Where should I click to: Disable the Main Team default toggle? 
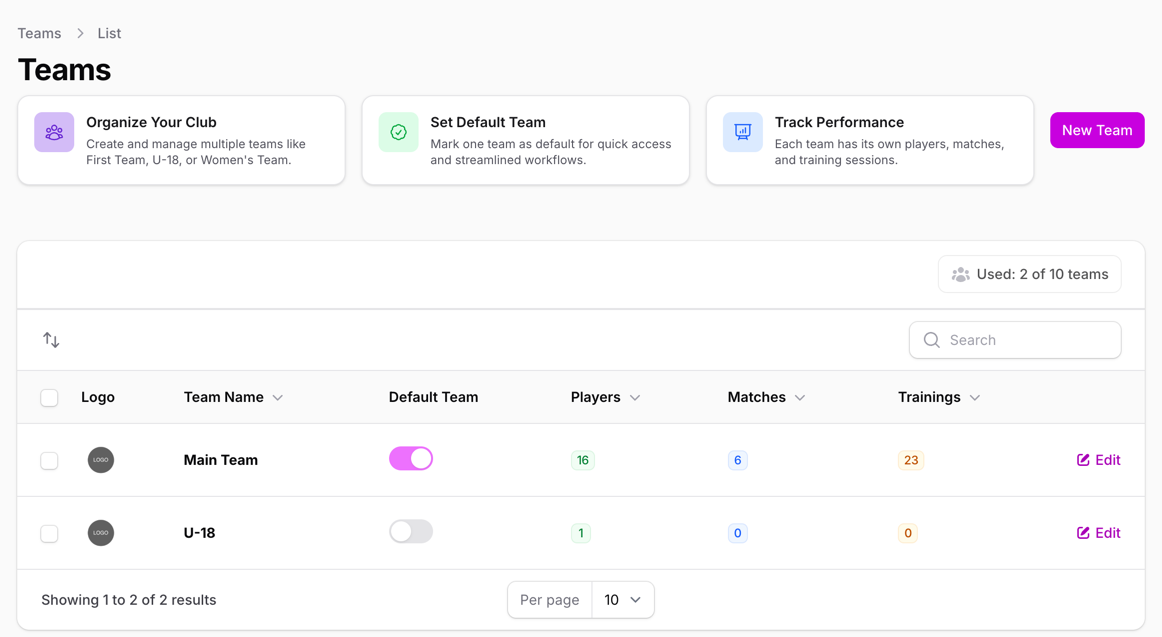(x=411, y=459)
